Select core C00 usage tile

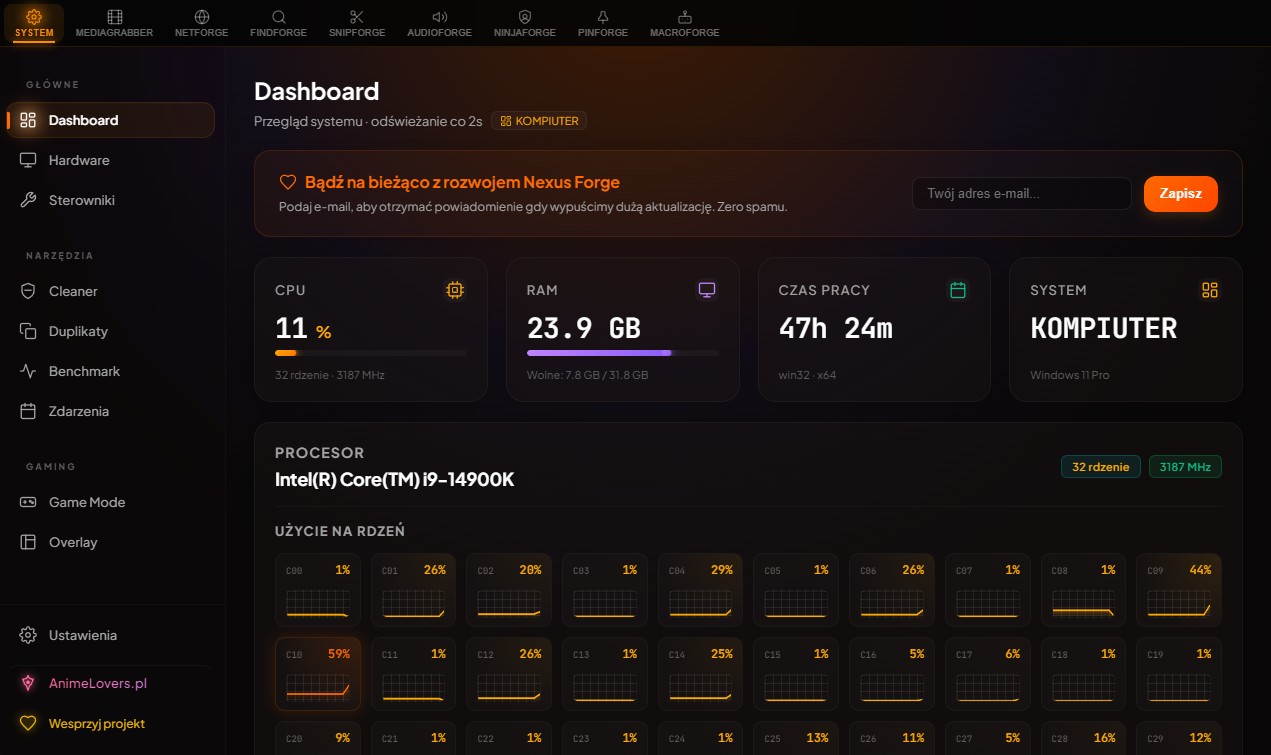point(317,590)
